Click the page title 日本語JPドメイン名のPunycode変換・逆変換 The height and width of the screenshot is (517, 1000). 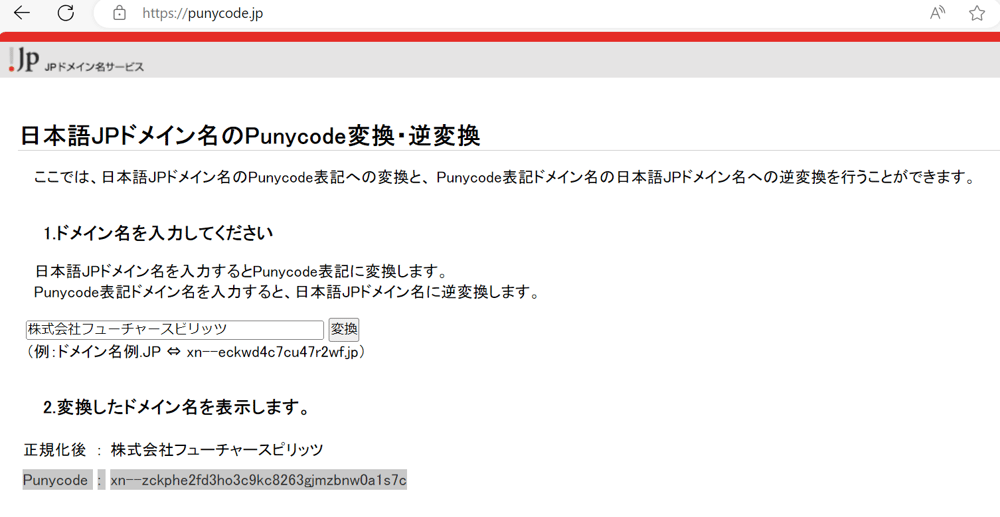[250, 136]
